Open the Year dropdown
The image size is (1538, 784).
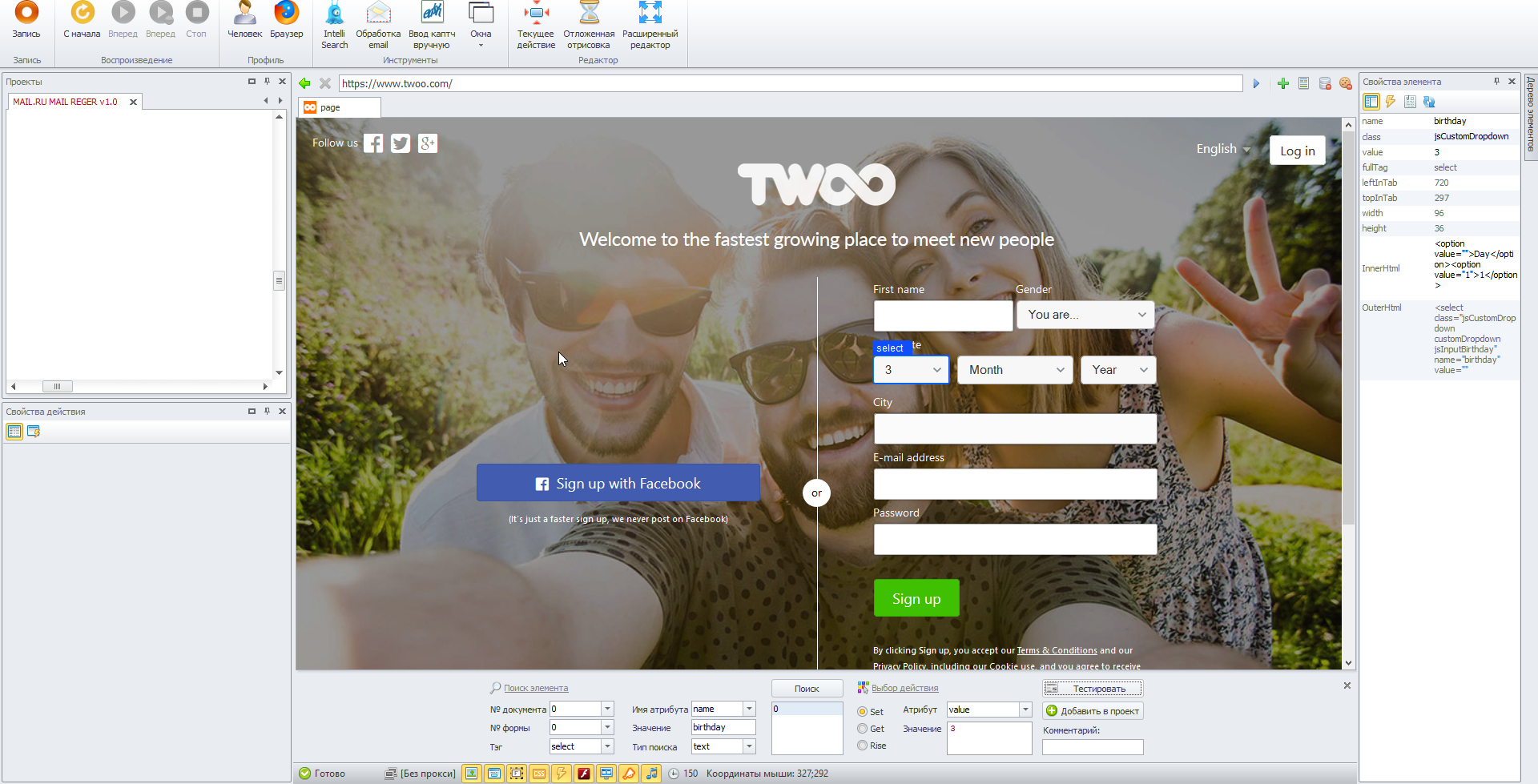click(x=1118, y=370)
